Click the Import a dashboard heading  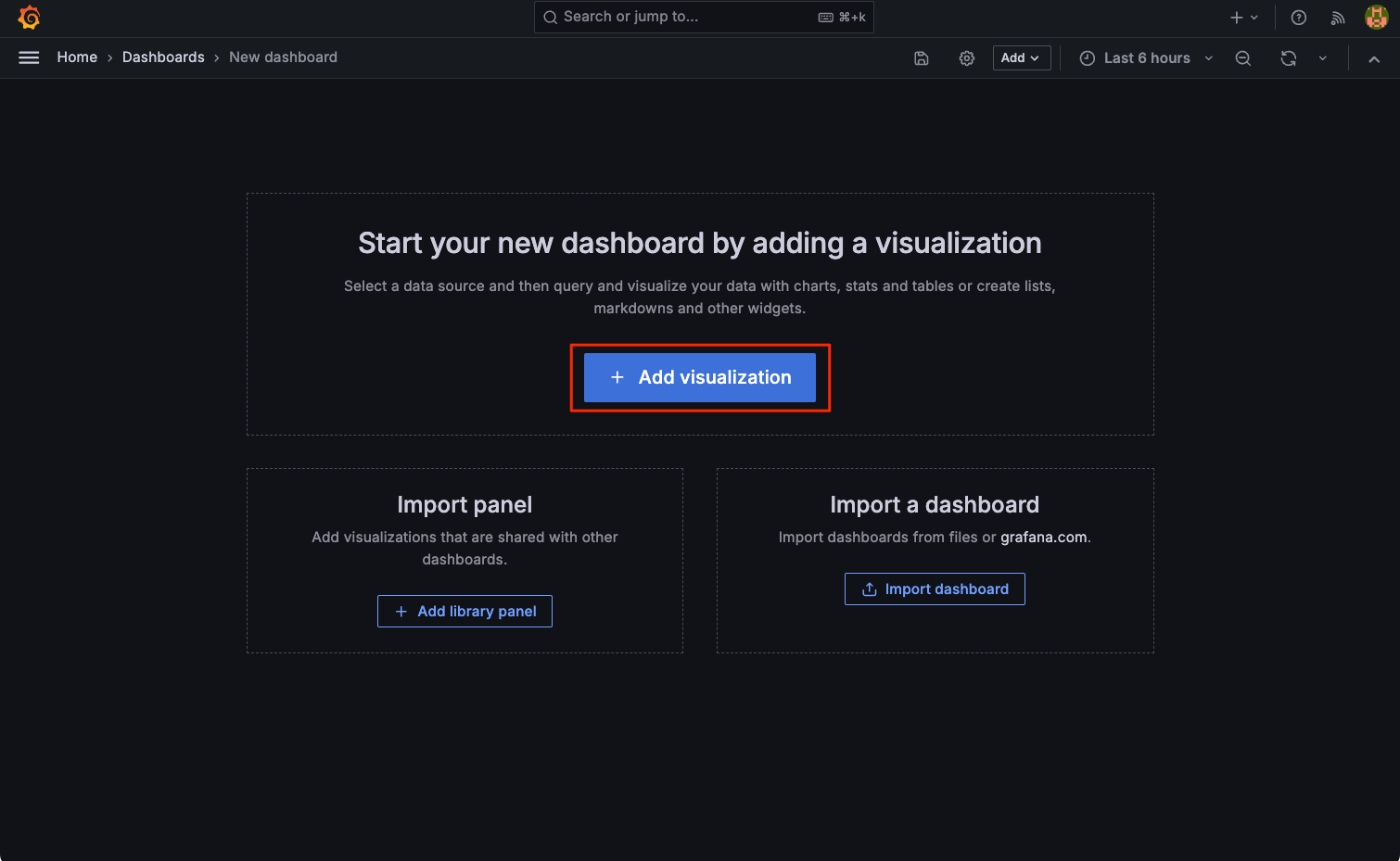click(935, 505)
